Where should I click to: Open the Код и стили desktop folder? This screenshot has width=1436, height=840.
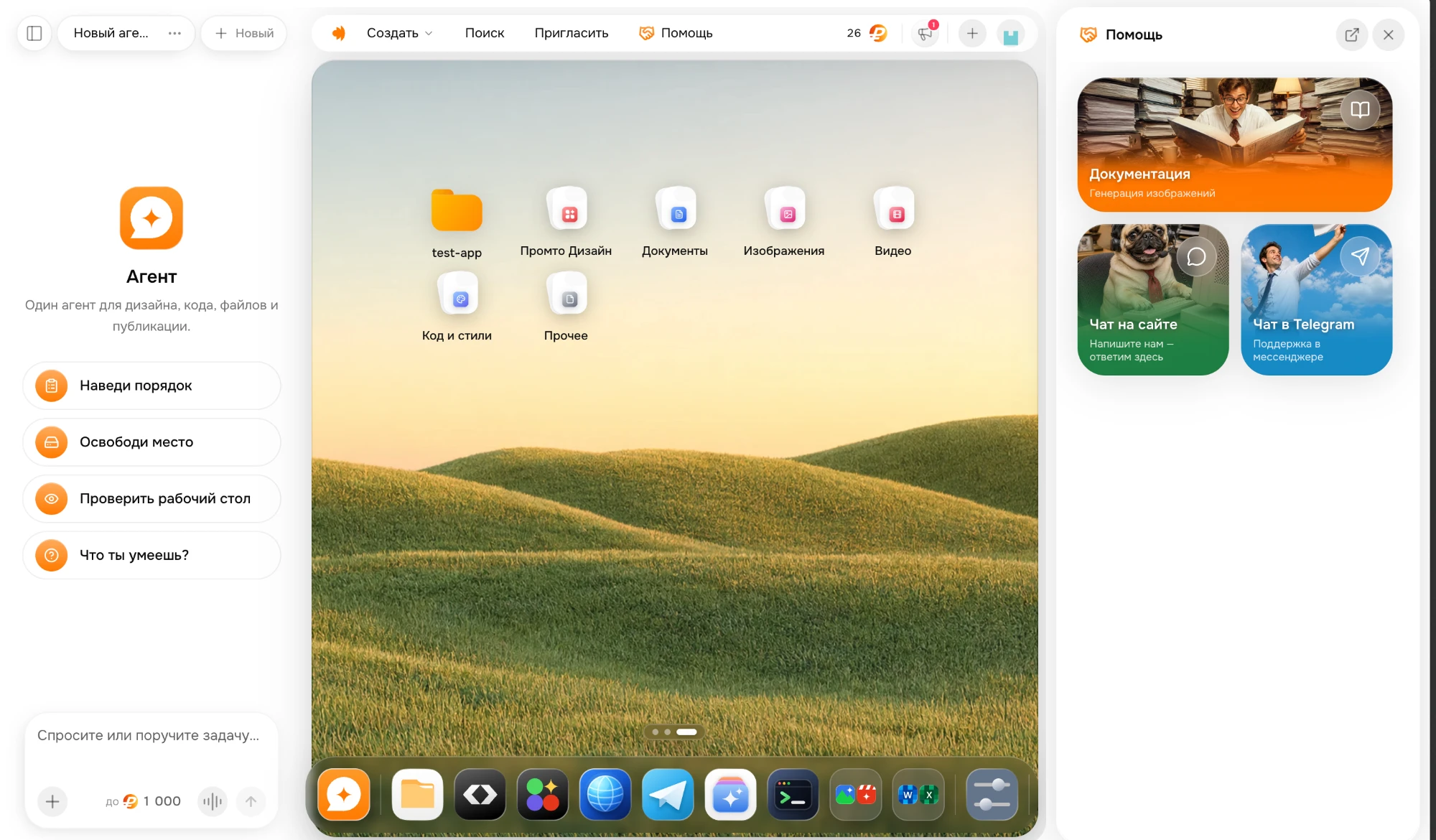pos(457,307)
